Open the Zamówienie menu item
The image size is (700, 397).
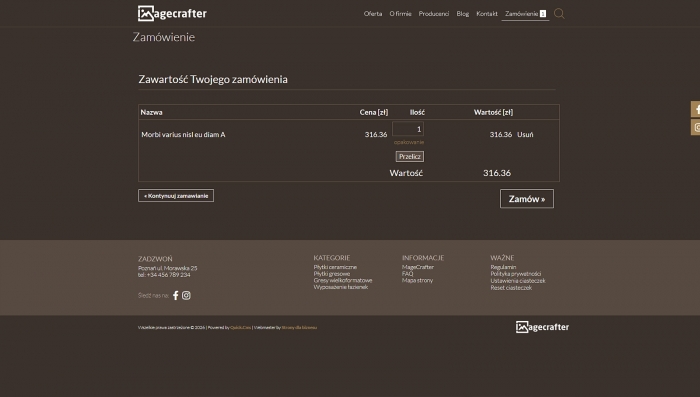click(525, 14)
